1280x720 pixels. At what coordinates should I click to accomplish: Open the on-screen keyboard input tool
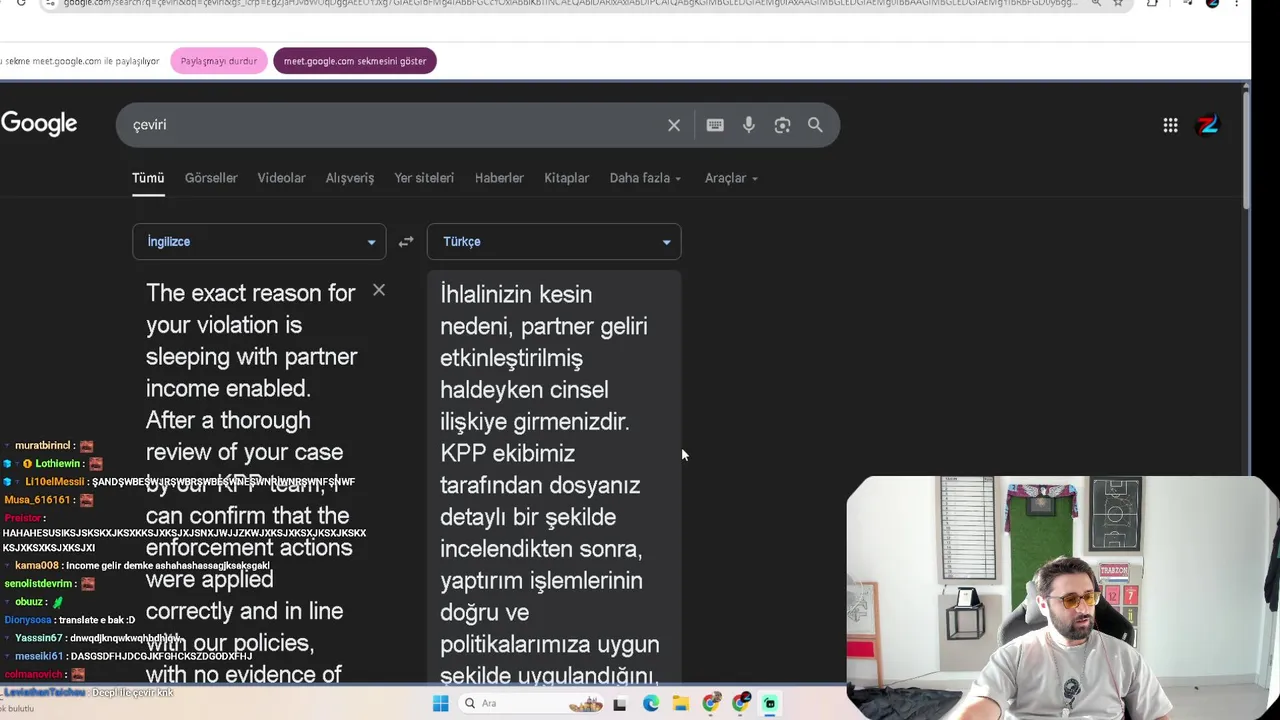(x=715, y=125)
